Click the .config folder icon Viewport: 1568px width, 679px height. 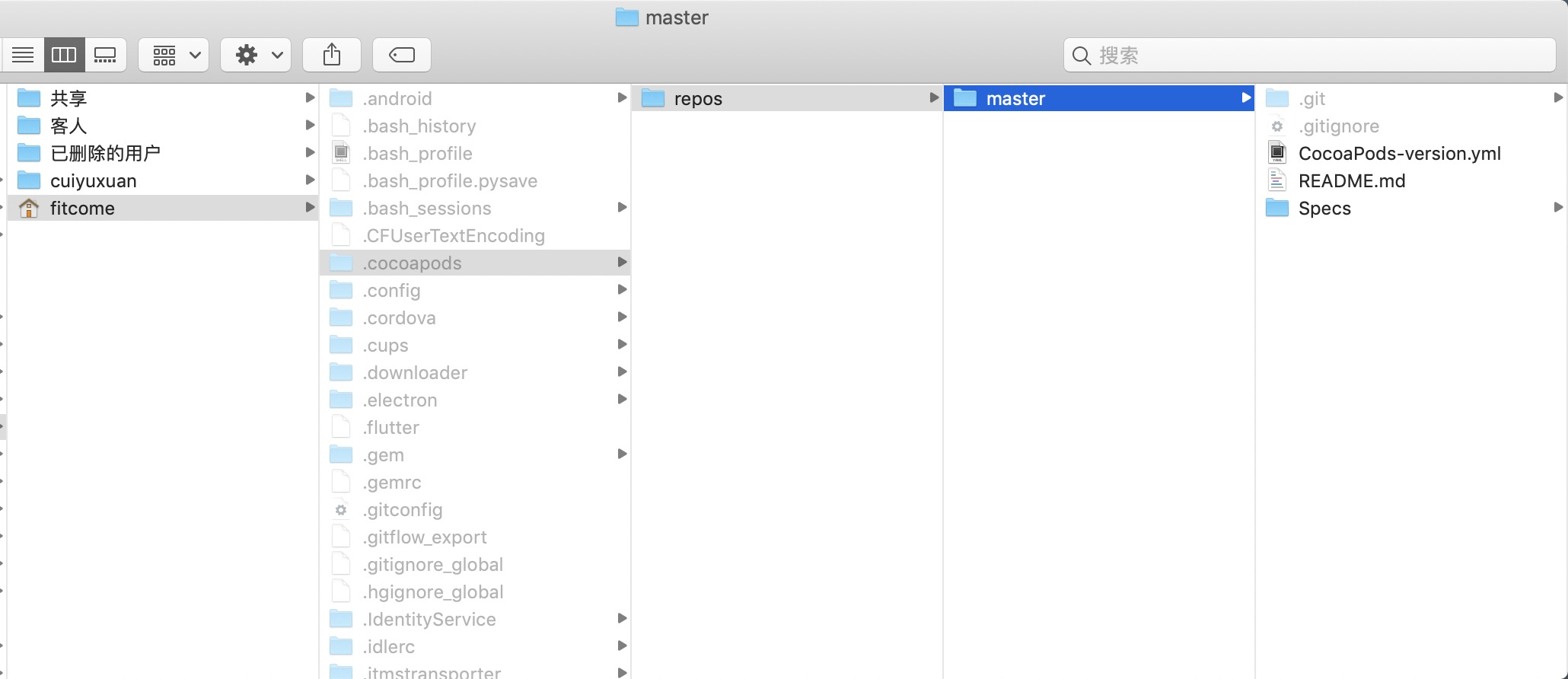(341, 290)
